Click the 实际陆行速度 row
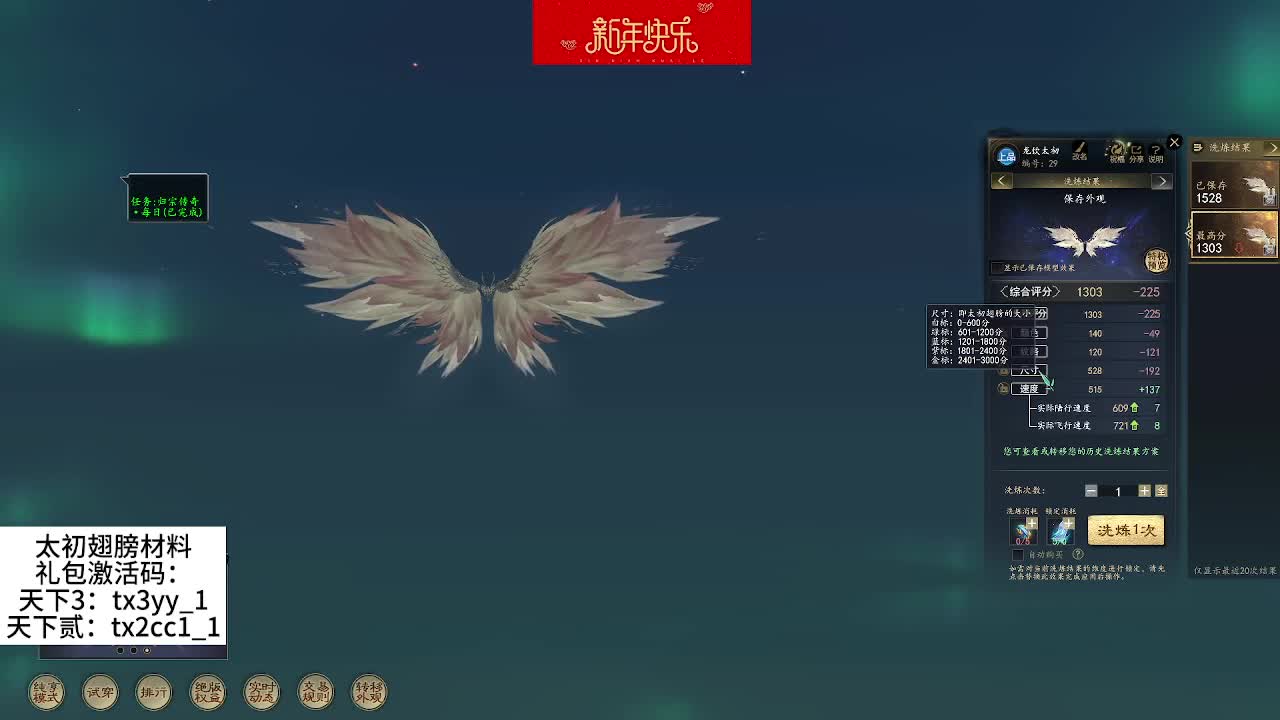This screenshot has width=1280, height=720. tap(1098, 408)
